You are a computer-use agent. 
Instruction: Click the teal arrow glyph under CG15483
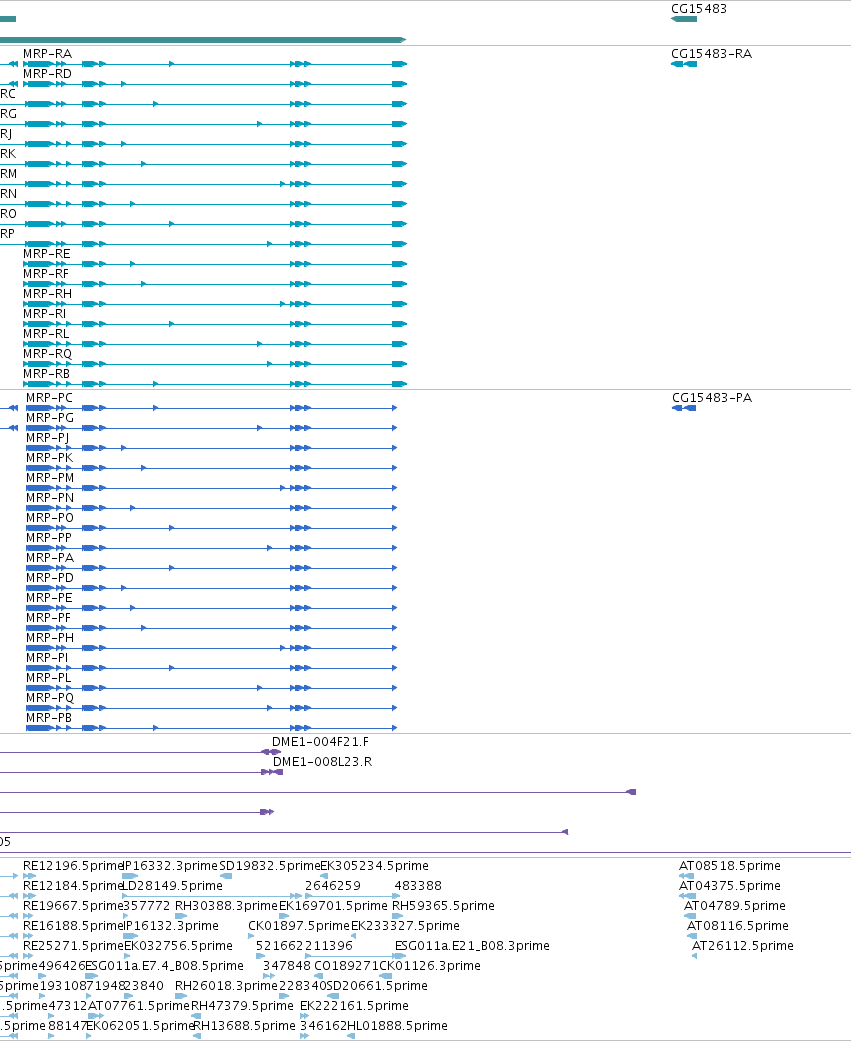[x=684, y=19]
